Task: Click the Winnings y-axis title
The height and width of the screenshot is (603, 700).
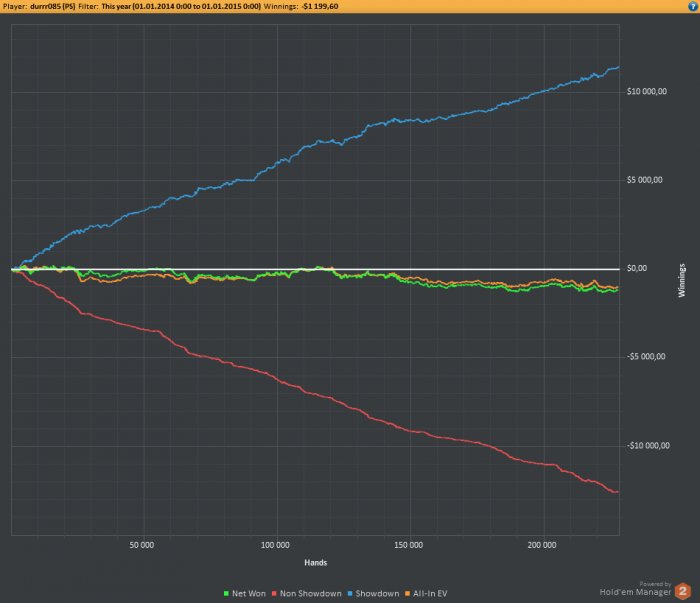Action: (682, 280)
